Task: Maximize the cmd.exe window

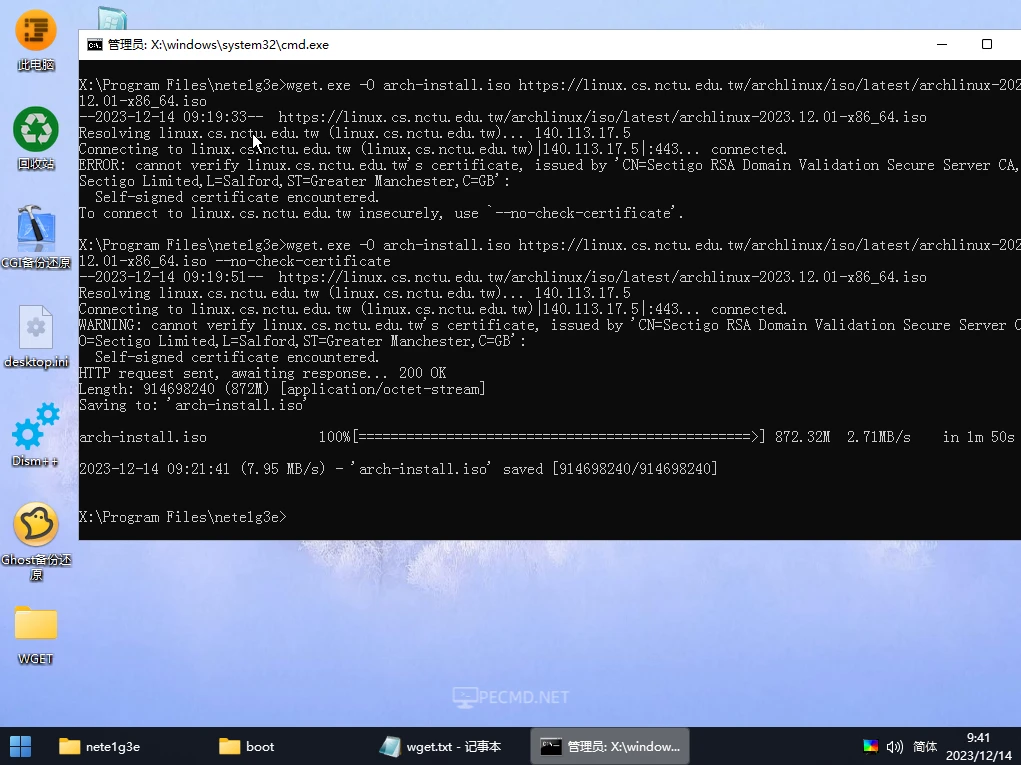Action: [986, 44]
